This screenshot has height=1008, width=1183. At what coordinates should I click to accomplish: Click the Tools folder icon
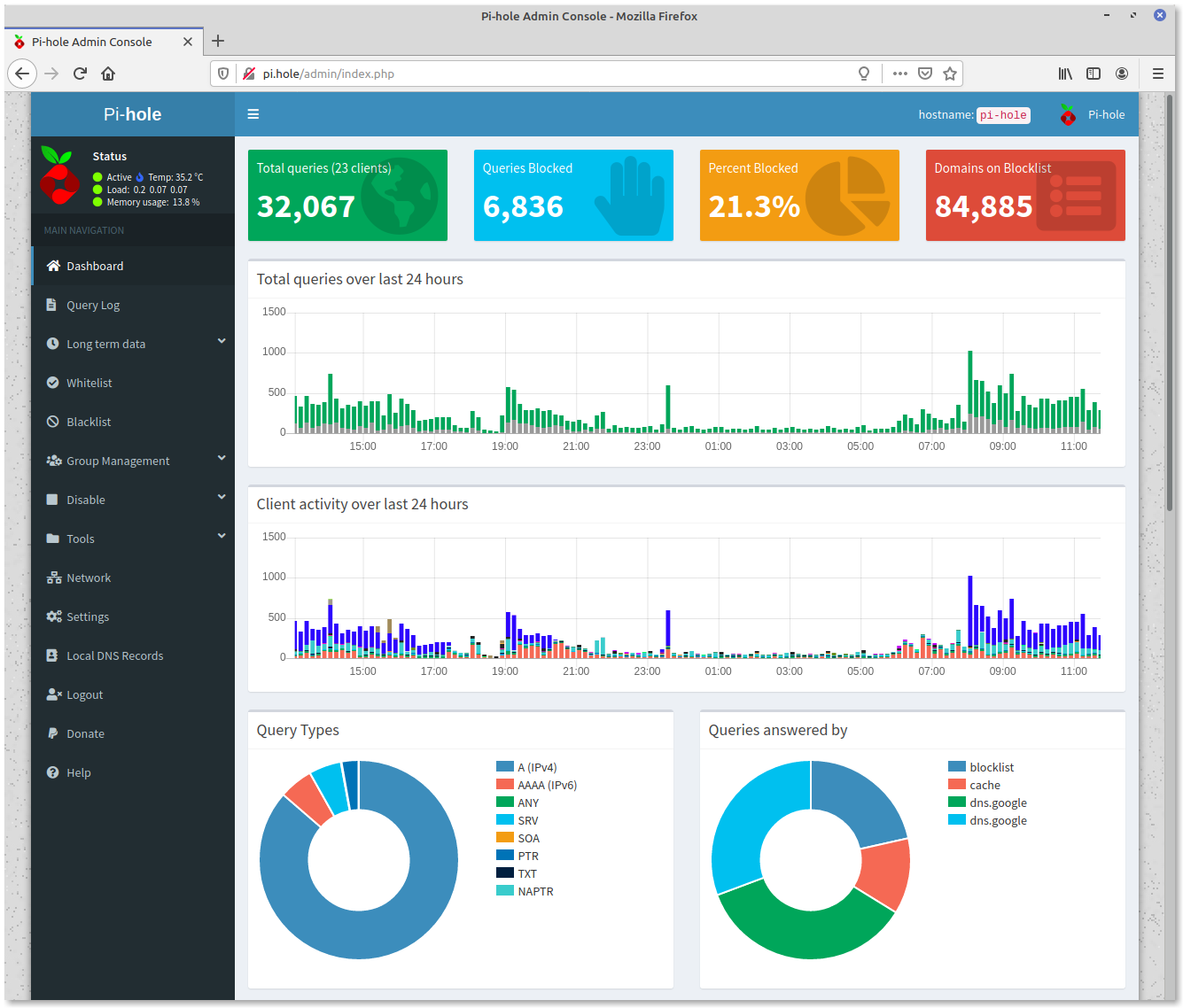tap(53, 539)
